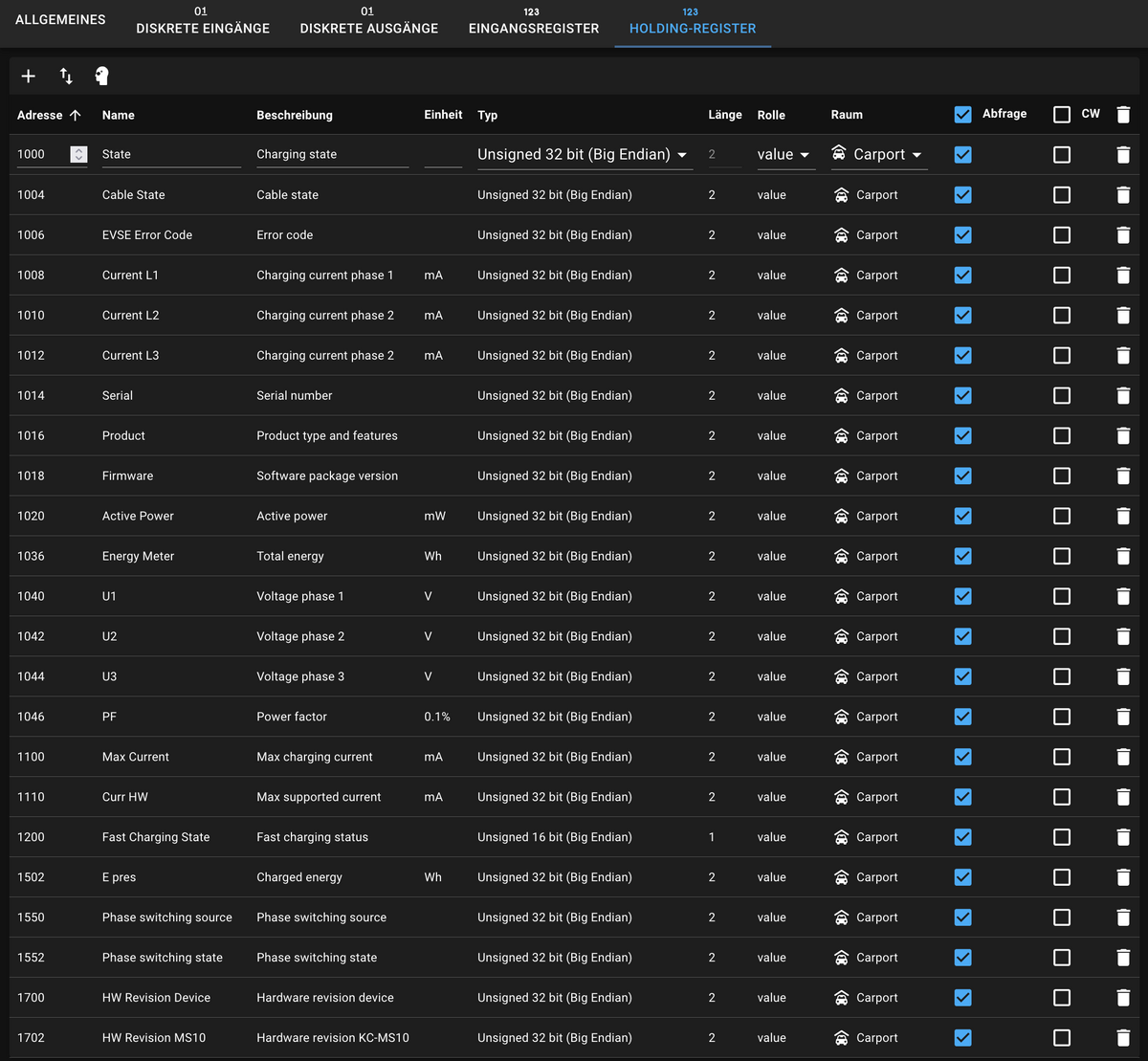Image resolution: width=1148 pixels, height=1061 pixels.
Task: Uncheck Abfrage for Phase switching state
Action: (963, 958)
